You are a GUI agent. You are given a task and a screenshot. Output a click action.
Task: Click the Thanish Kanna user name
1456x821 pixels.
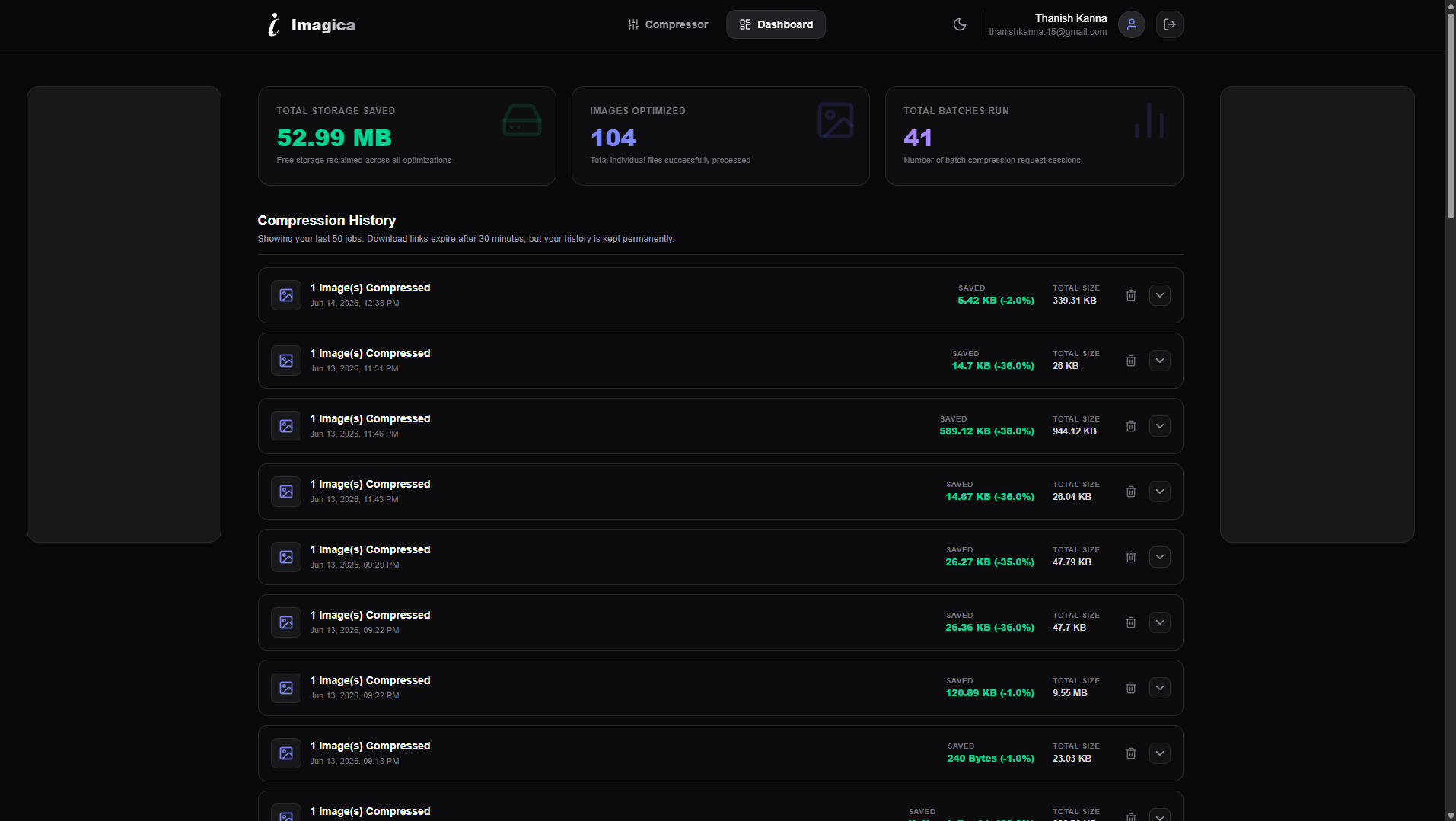coord(1071,18)
